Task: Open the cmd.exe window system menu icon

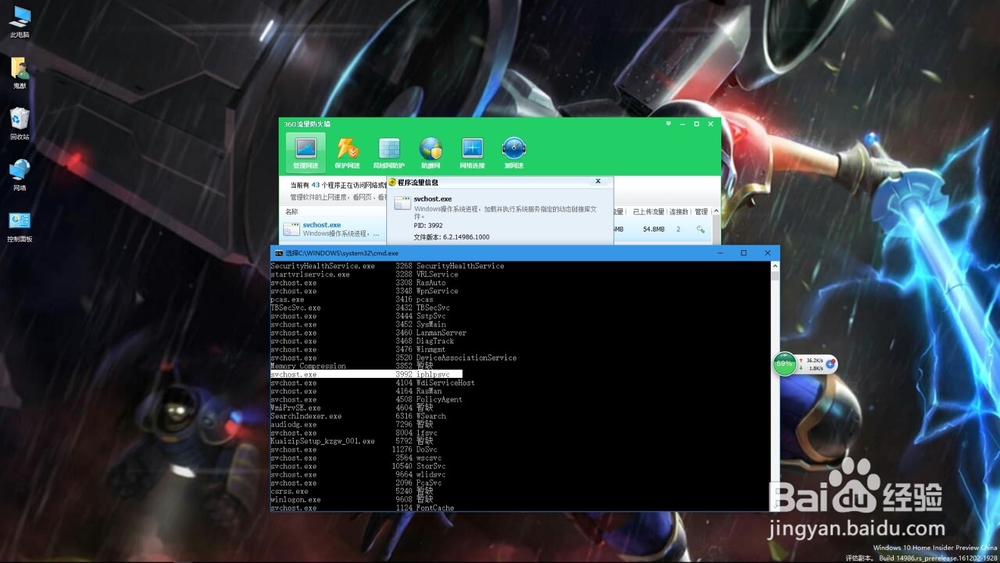Action: click(x=279, y=253)
